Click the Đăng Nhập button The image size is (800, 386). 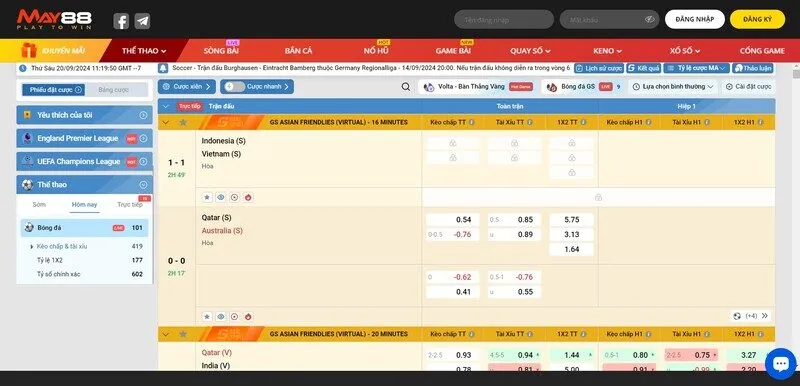(694, 19)
